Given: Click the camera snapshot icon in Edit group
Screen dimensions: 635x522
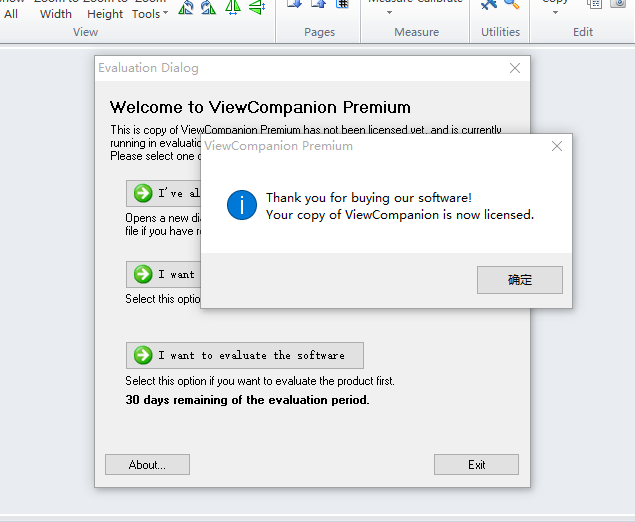Looking at the screenshot, I should pos(619,5).
